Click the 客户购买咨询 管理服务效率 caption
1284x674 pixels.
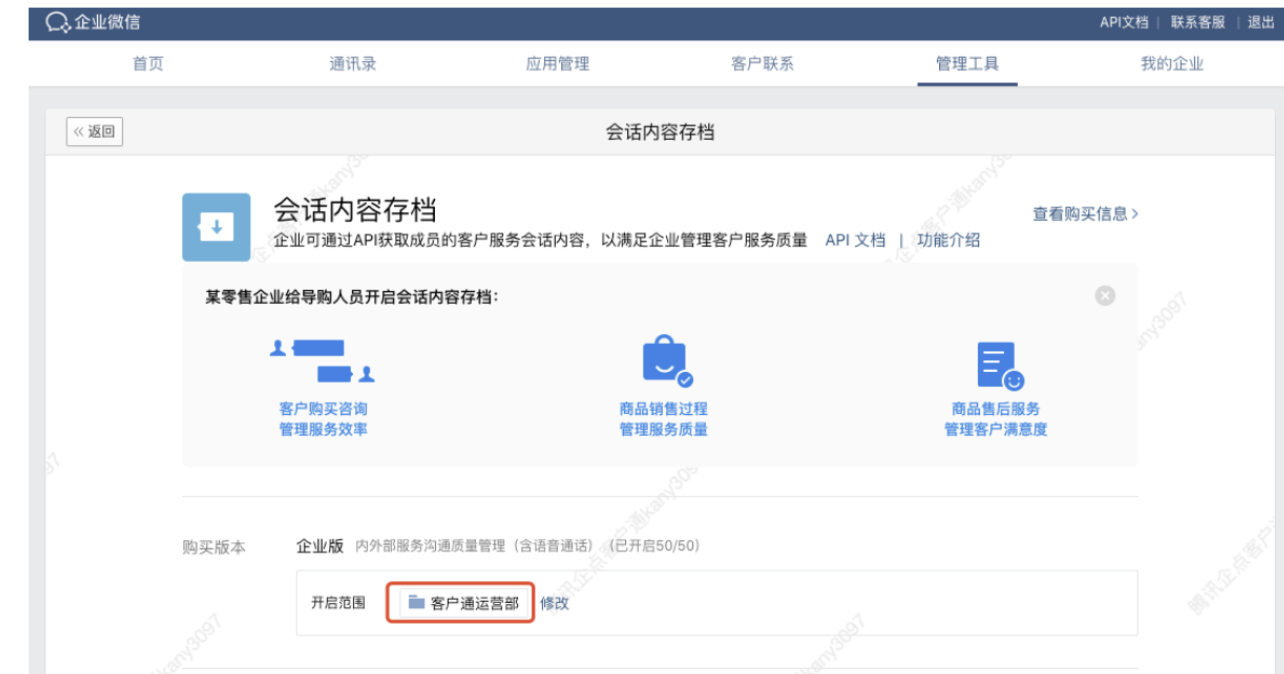tap(323, 419)
